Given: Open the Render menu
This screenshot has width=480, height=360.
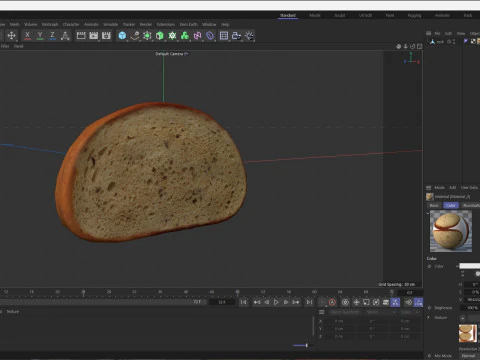Looking at the screenshot, I should point(146,24).
